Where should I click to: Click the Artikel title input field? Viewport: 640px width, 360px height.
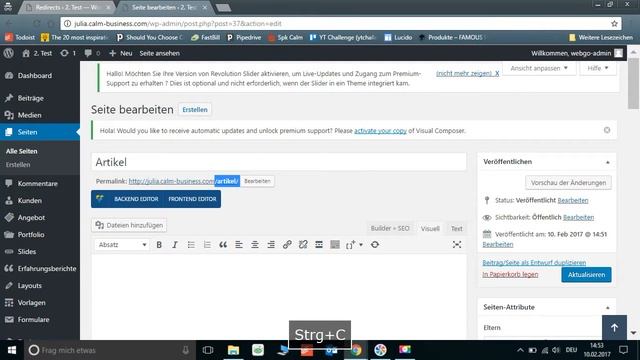(x=279, y=162)
